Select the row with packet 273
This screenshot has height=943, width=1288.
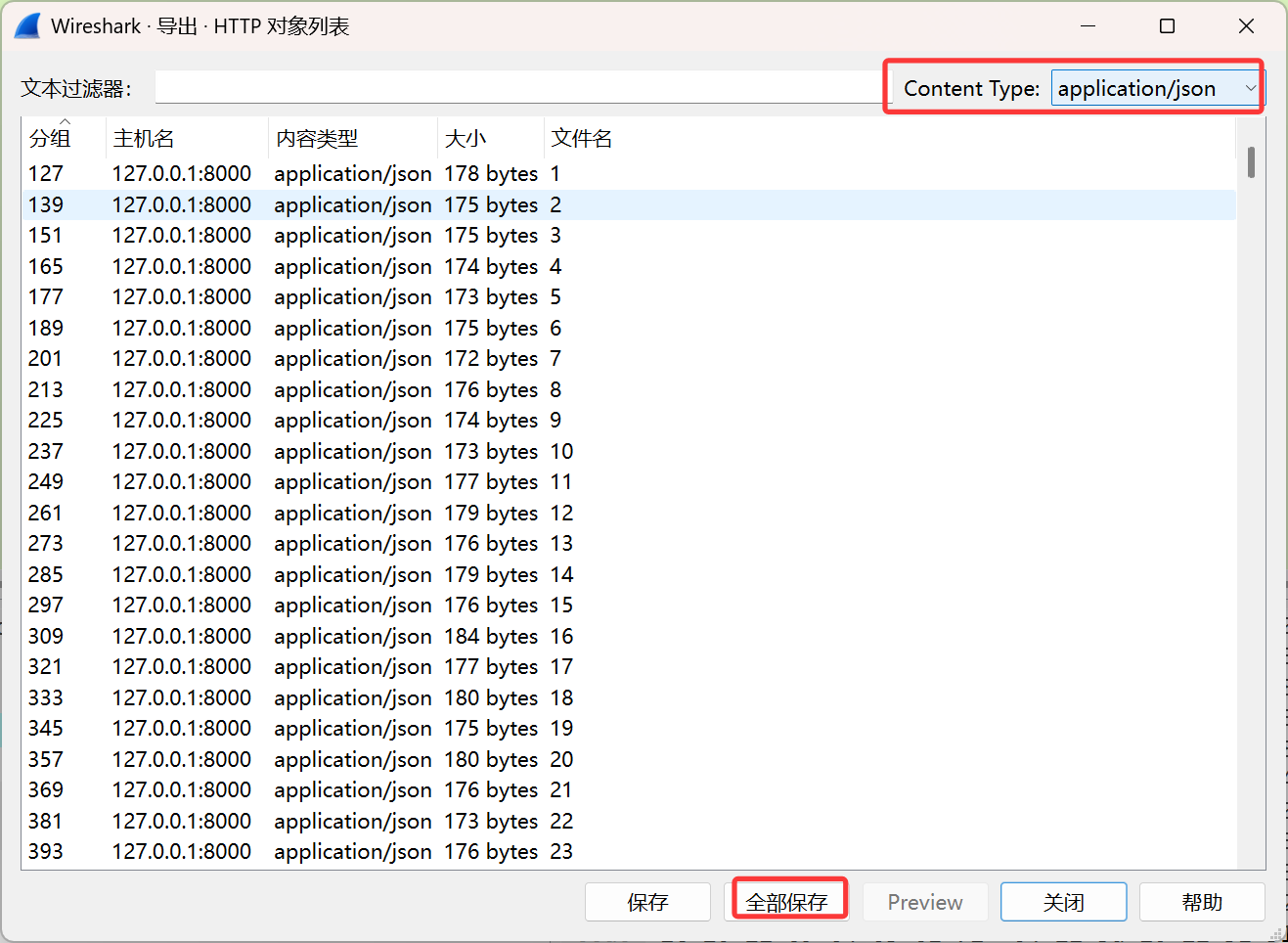click(x=629, y=544)
